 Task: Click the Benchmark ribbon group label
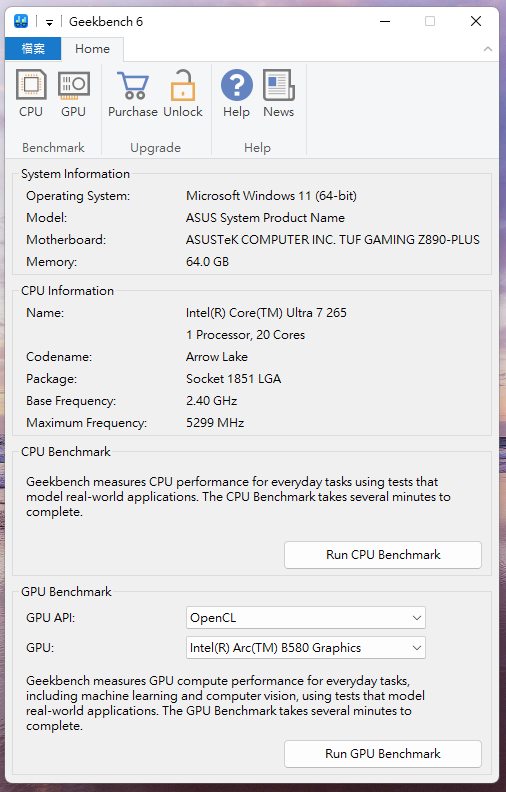[x=53, y=147]
